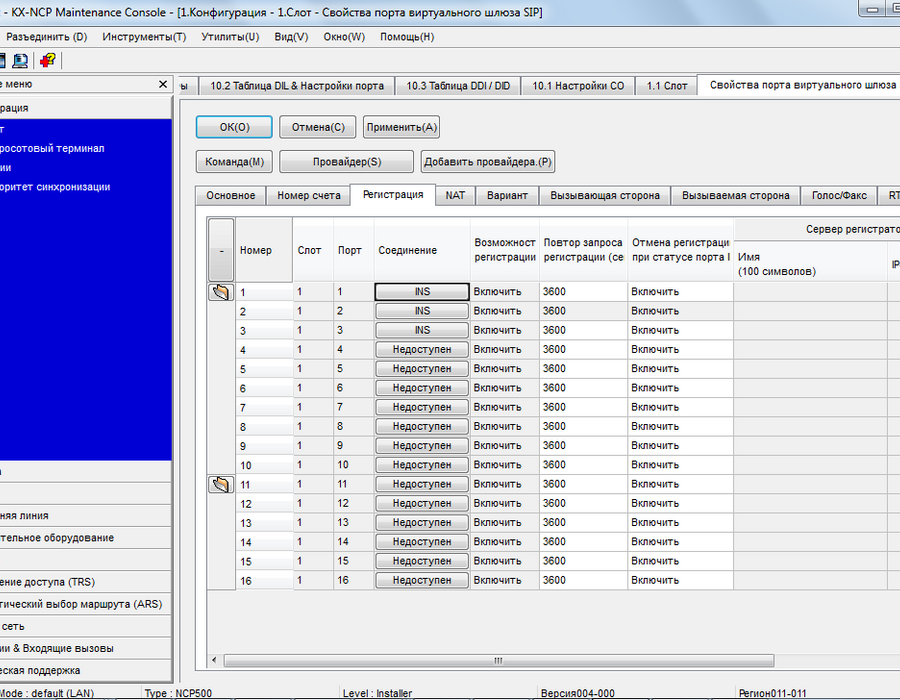Click the 3600 value in row 5
The image size is (900, 700).
tap(583, 369)
